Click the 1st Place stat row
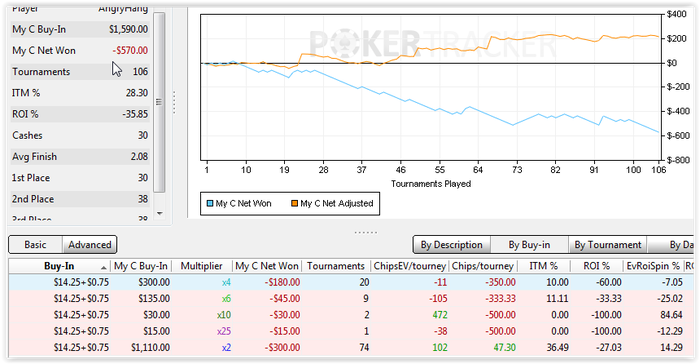This screenshot has width=700, height=364. pos(80,178)
